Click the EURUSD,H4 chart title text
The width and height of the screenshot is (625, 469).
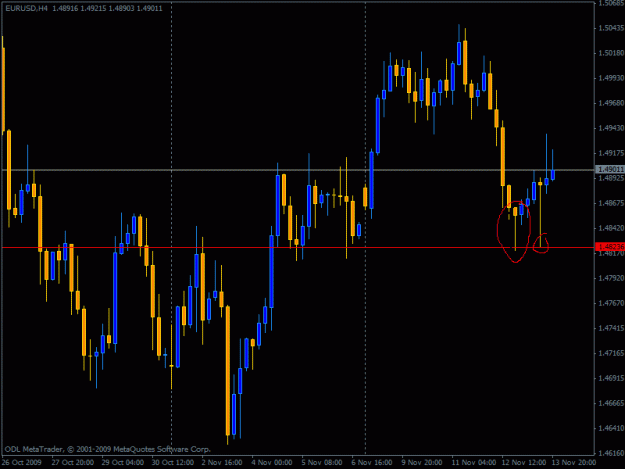point(26,8)
